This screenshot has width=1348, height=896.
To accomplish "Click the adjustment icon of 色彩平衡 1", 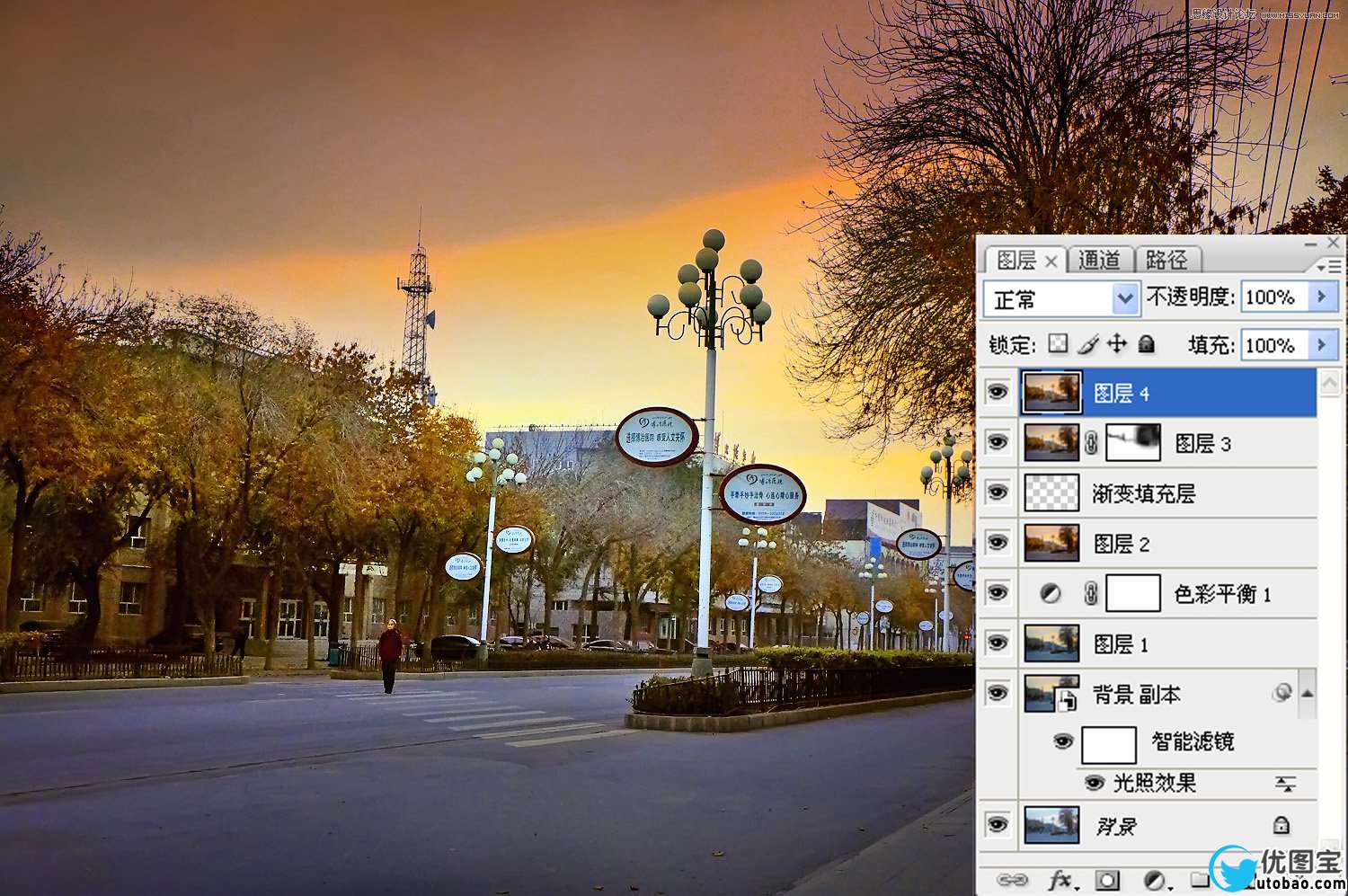I will [x=1050, y=593].
